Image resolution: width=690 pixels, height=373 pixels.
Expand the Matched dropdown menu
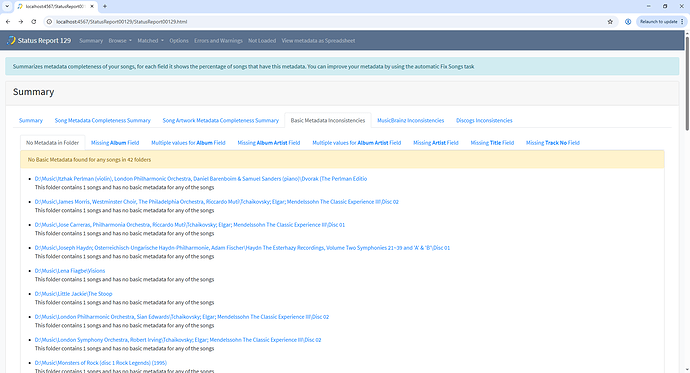tap(150, 40)
